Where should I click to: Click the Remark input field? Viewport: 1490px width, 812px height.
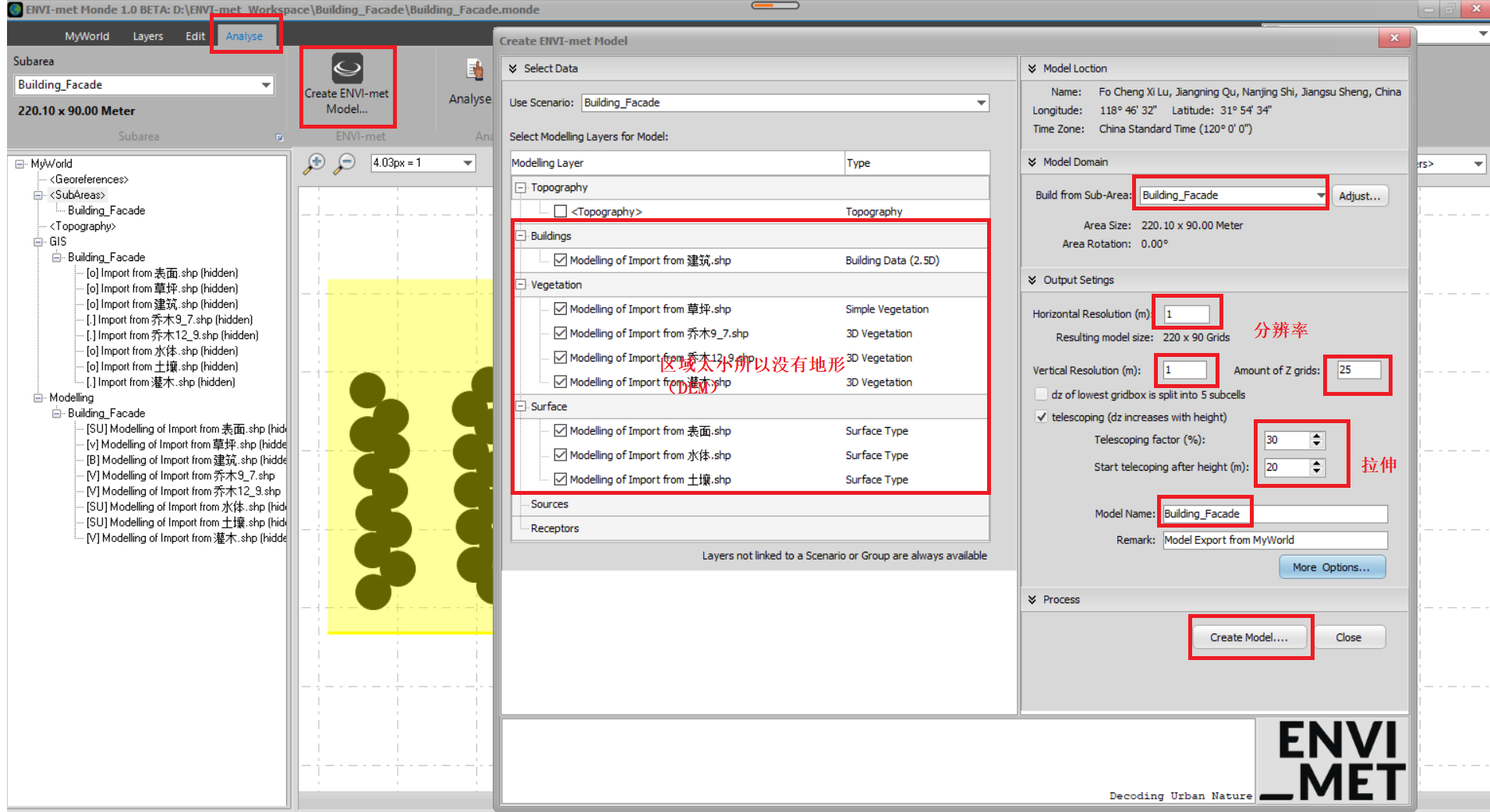(1275, 540)
